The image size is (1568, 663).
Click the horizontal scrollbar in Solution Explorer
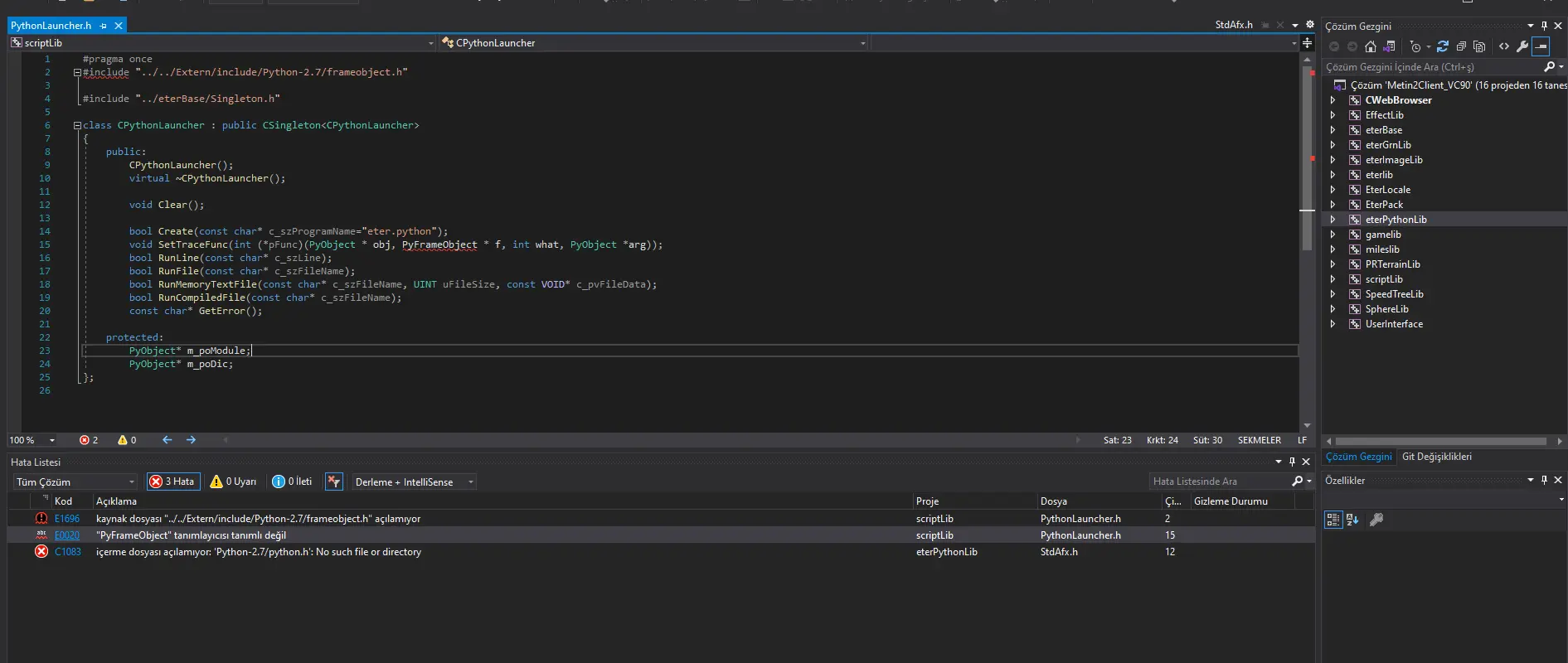tap(1440, 441)
